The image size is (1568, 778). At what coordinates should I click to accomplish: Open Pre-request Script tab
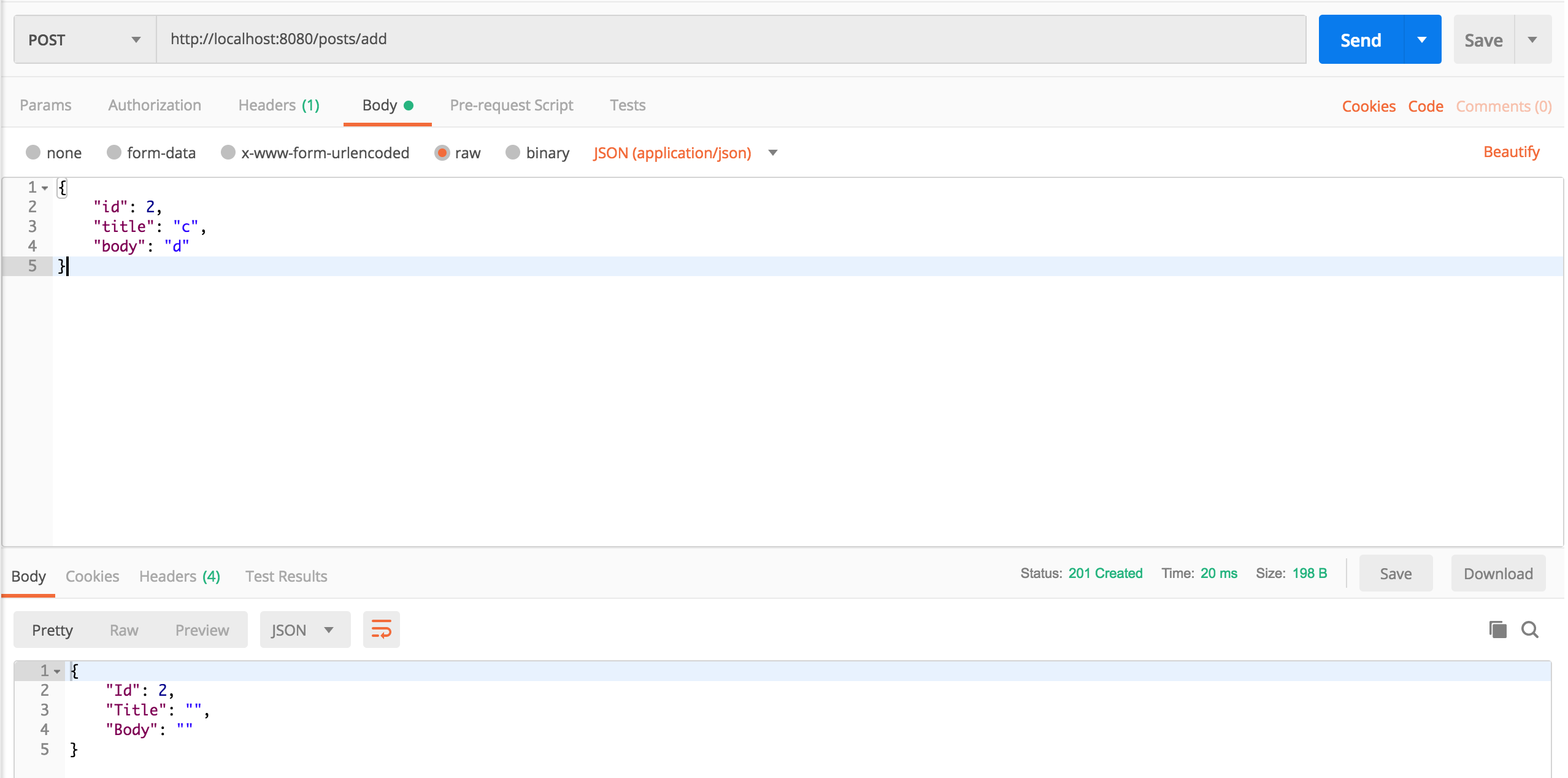point(511,106)
